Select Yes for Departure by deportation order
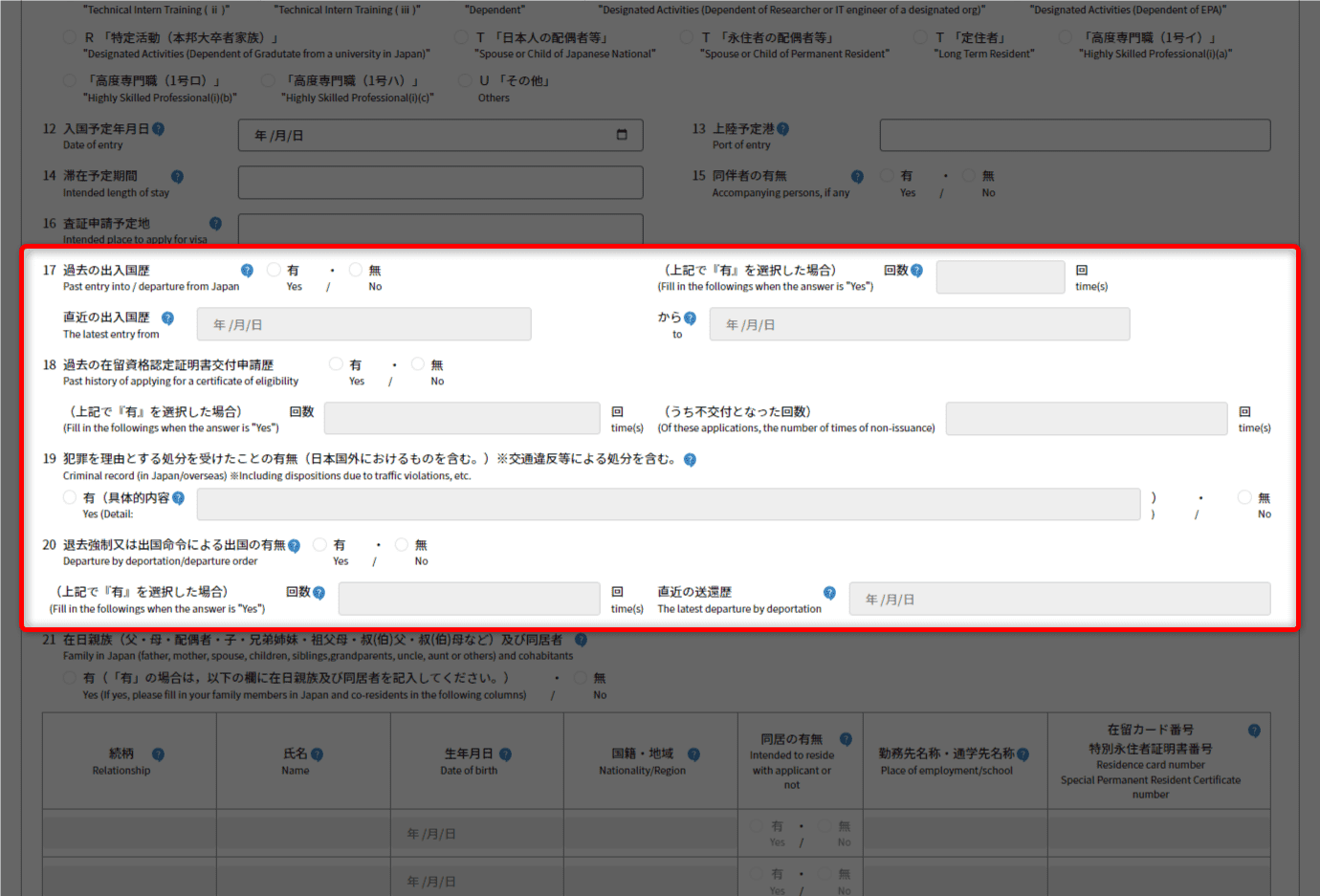 point(319,545)
